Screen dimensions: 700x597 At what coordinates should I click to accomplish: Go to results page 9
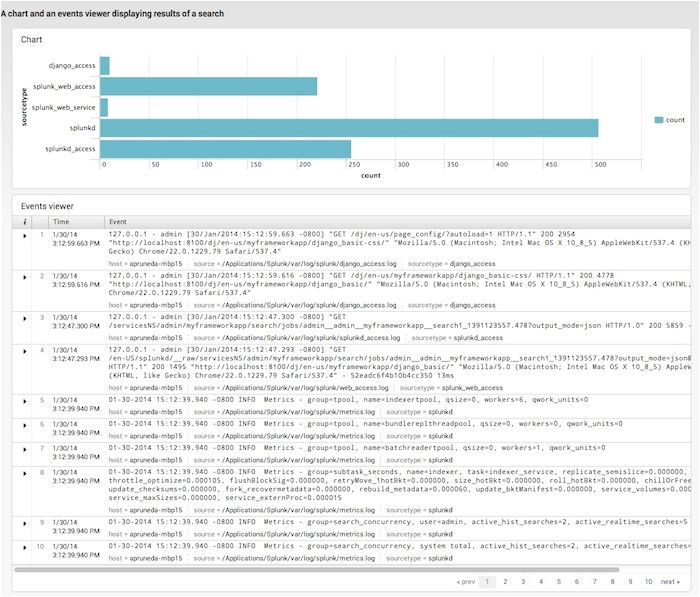[630, 582]
